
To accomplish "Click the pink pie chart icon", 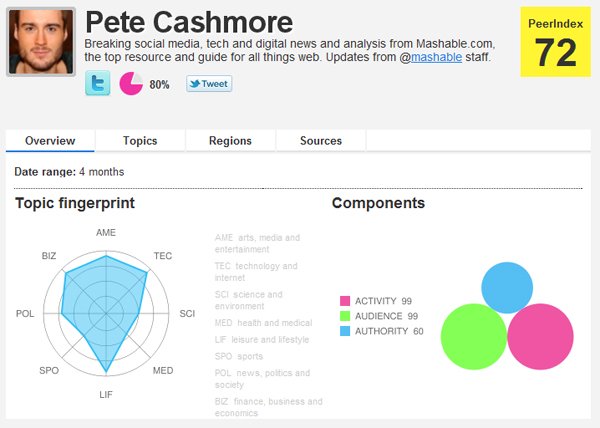I will coord(131,85).
